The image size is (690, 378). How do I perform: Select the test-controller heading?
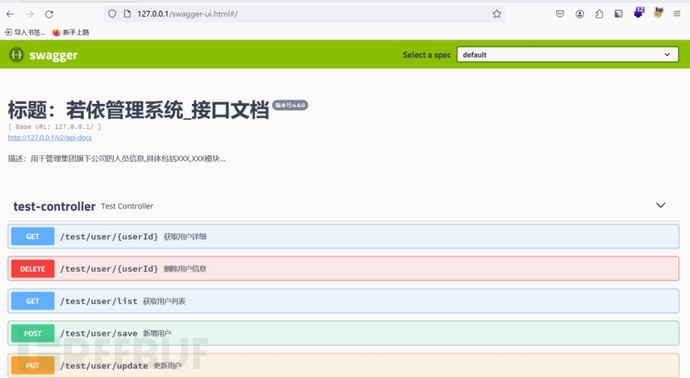(54, 206)
